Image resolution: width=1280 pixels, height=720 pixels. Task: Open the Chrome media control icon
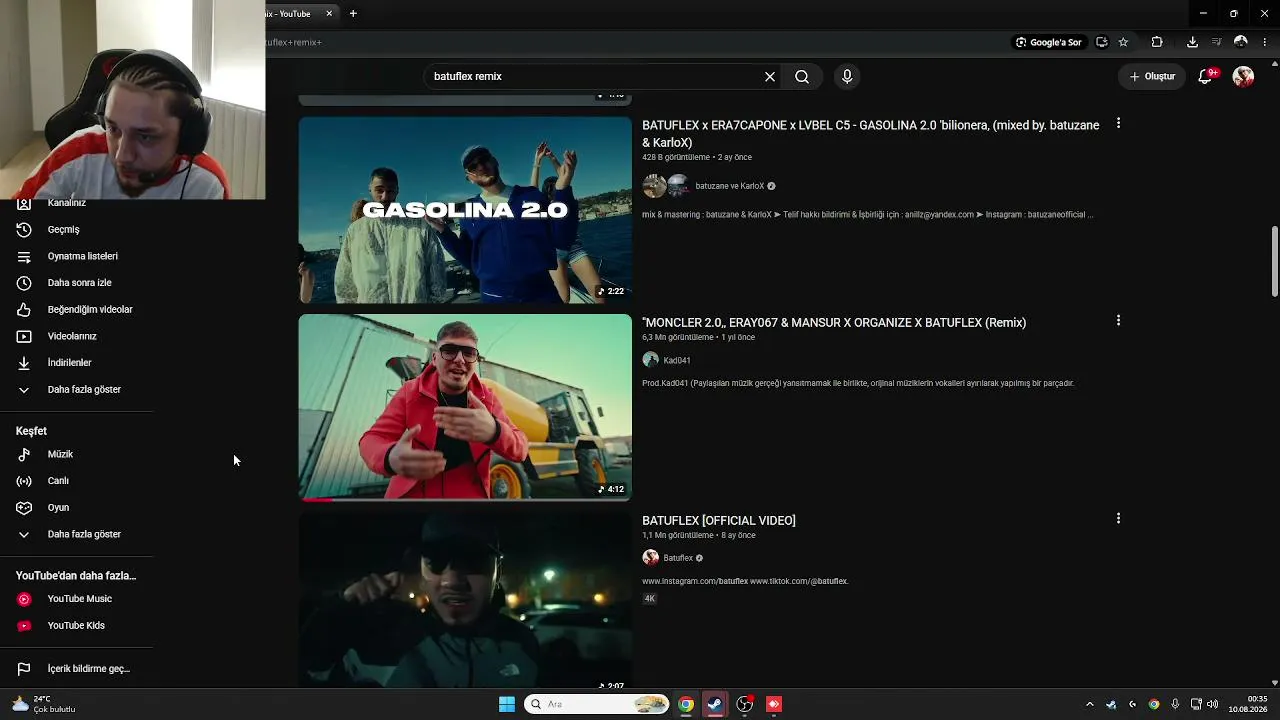point(1216,42)
